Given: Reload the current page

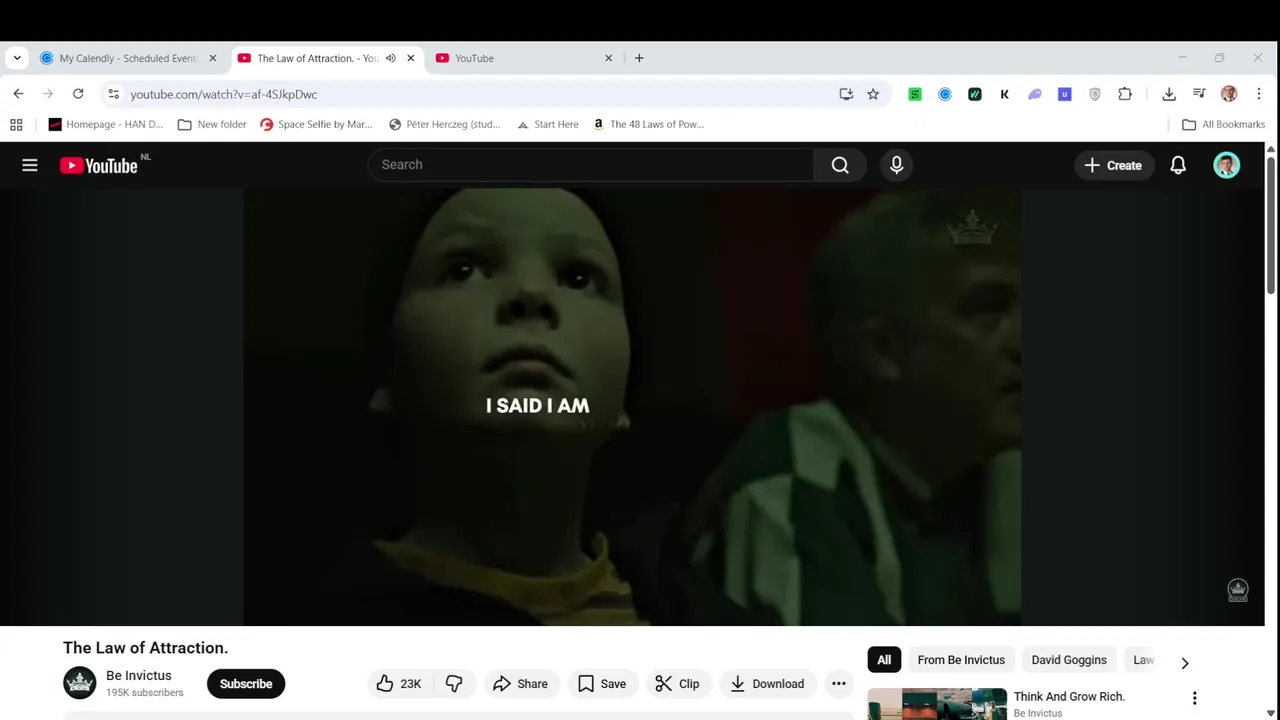Looking at the screenshot, I should tap(78, 94).
